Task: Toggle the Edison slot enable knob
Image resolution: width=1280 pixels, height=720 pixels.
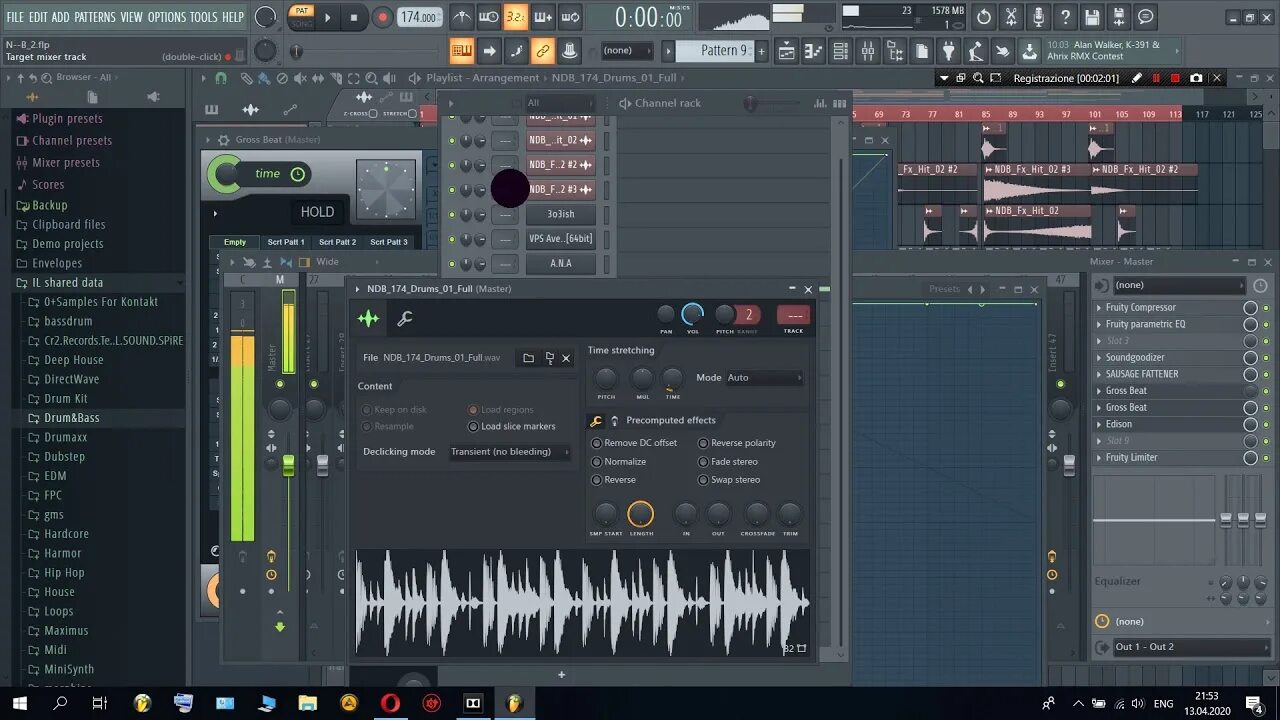Action: pos(1250,424)
